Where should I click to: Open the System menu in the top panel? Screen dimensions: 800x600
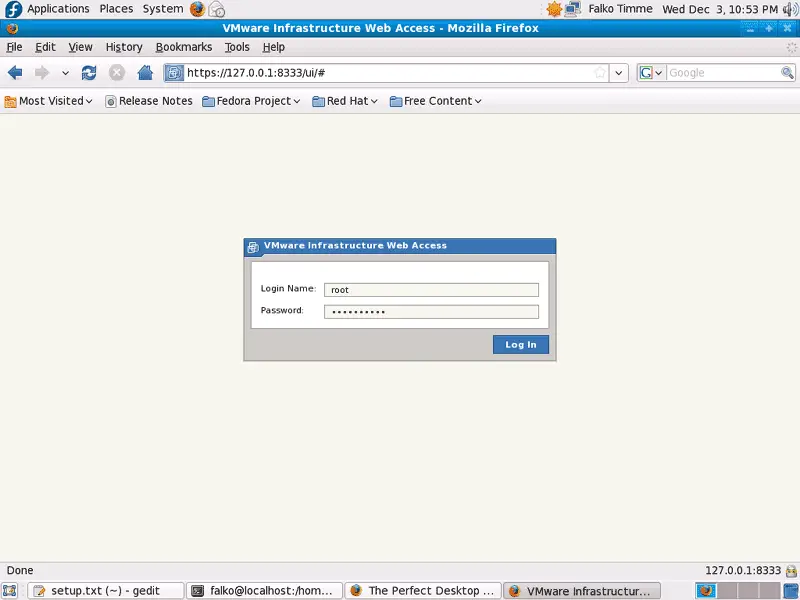[x=163, y=9]
